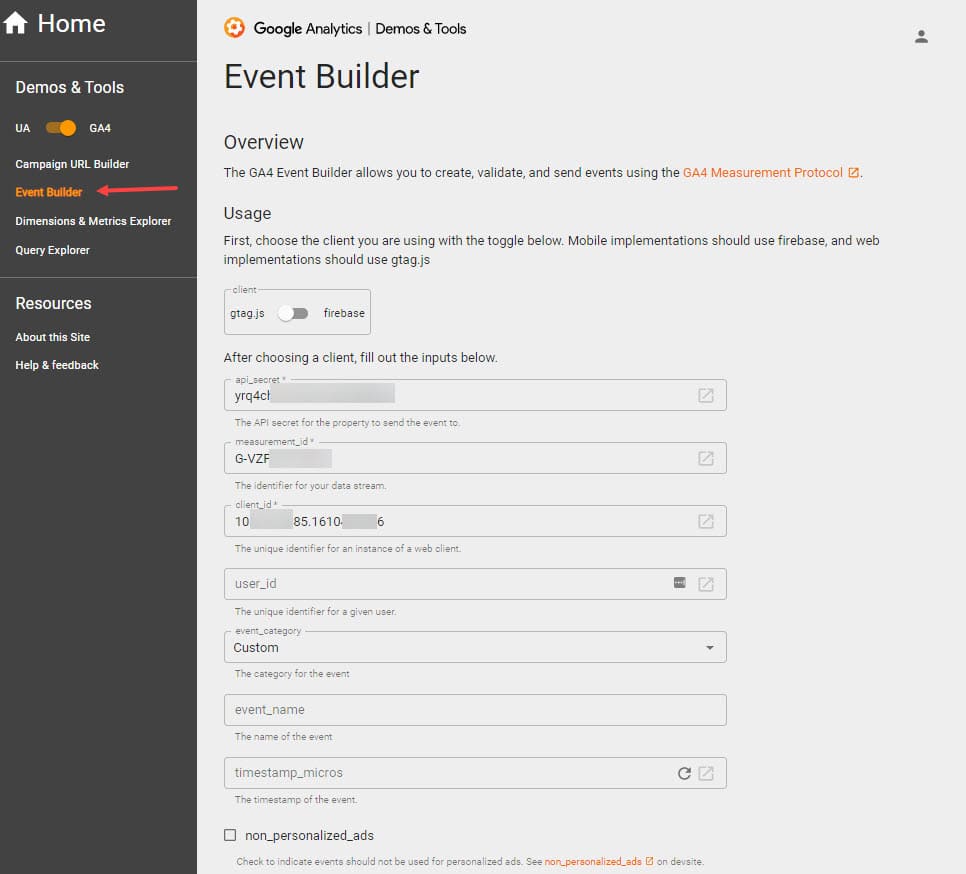This screenshot has width=966, height=874.
Task: Expand the event_category Custom dropdown
Action: [x=475, y=647]
